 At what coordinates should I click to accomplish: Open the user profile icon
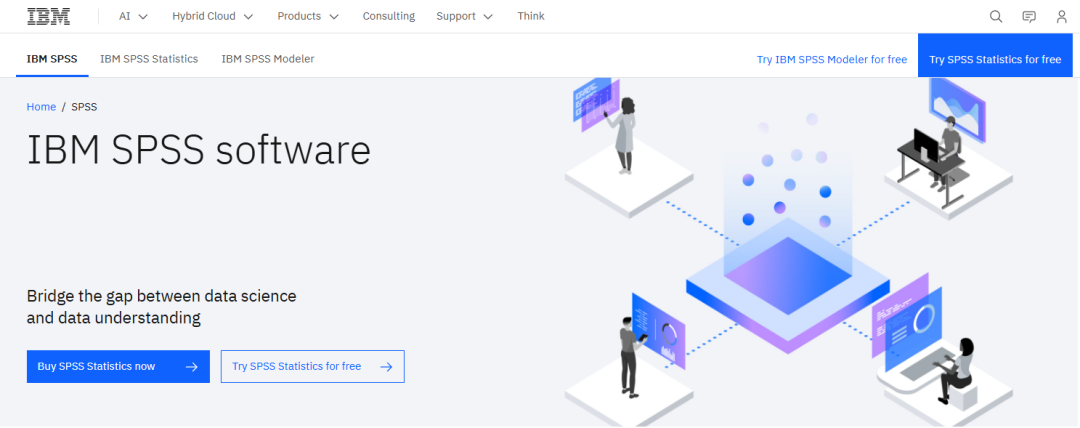pos(1061,17)
